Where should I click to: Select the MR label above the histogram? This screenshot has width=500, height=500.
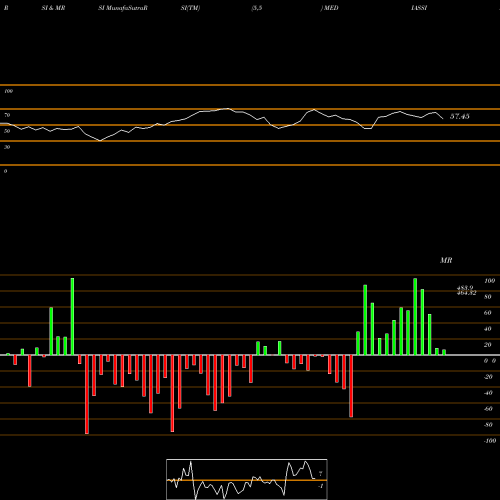tap(446, 260)
